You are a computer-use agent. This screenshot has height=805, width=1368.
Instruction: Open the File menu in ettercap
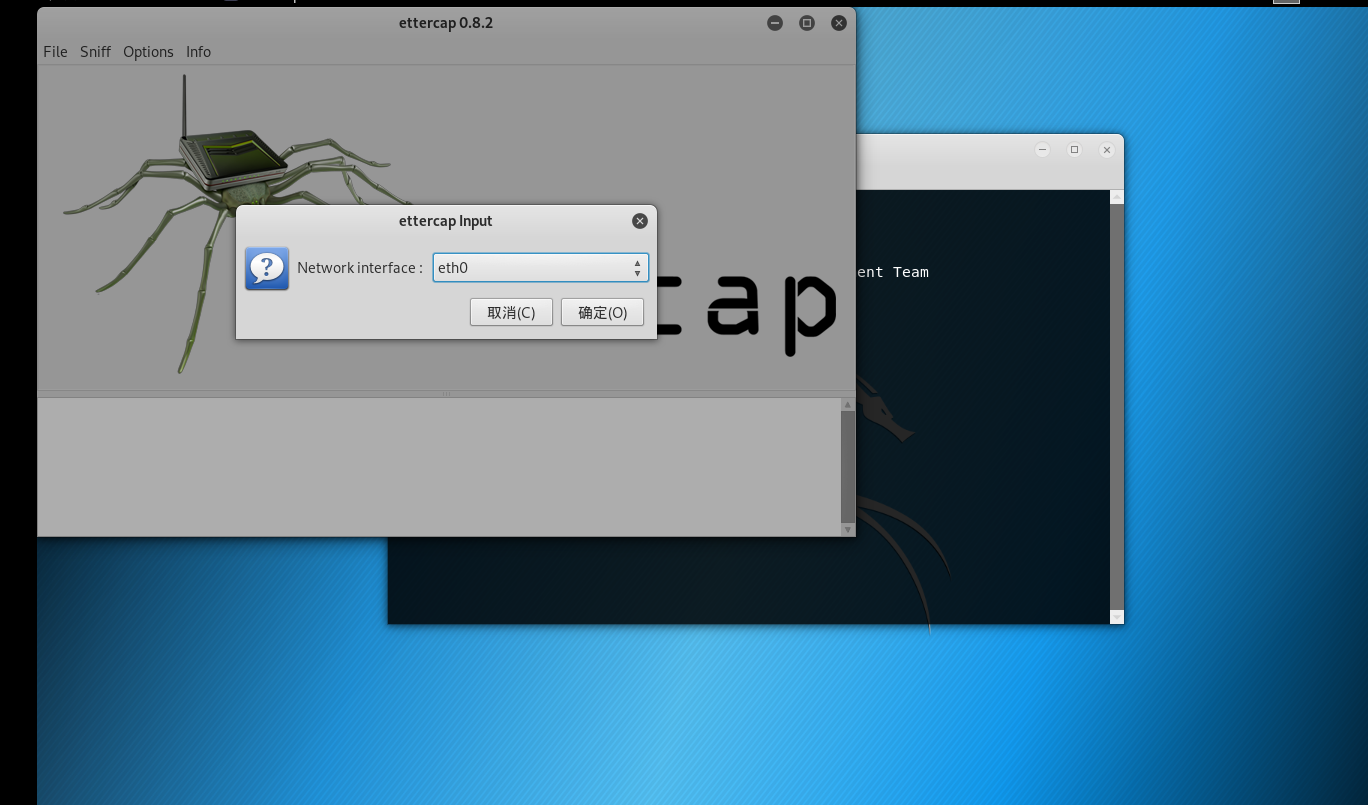(55, 52)
